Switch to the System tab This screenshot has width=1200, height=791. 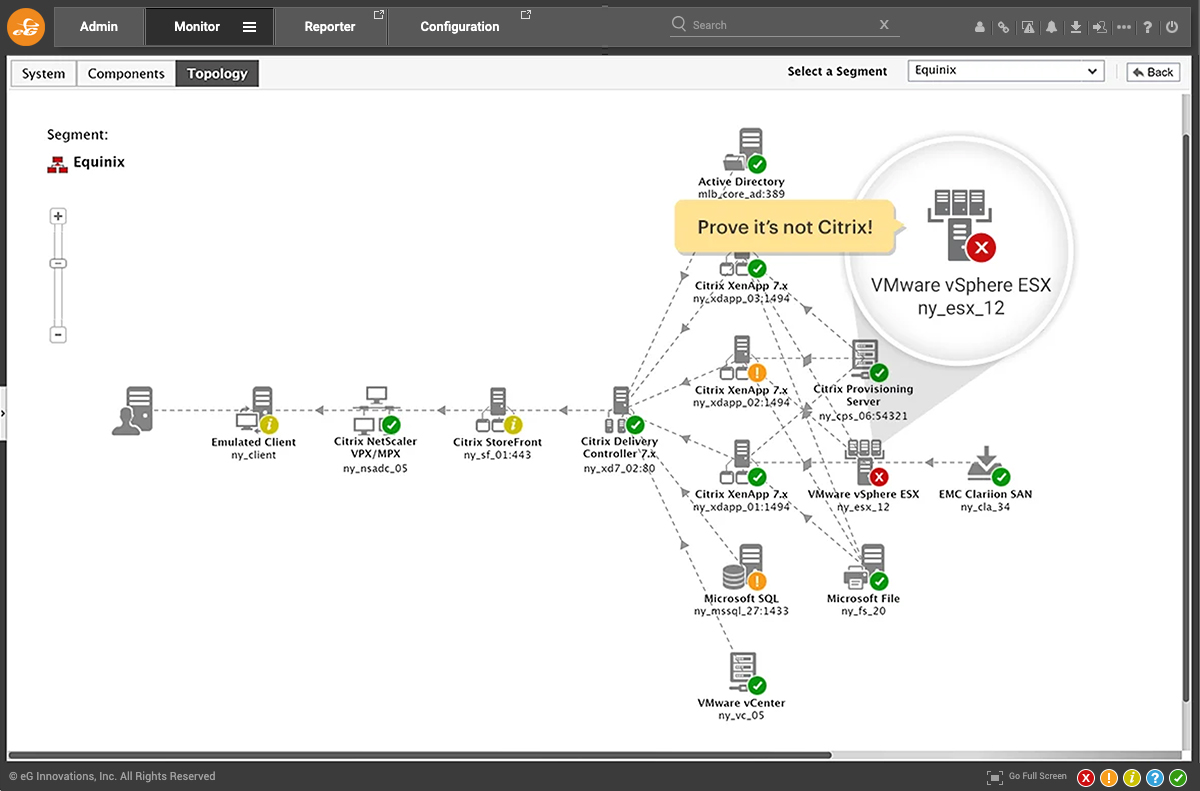point(44,73)
